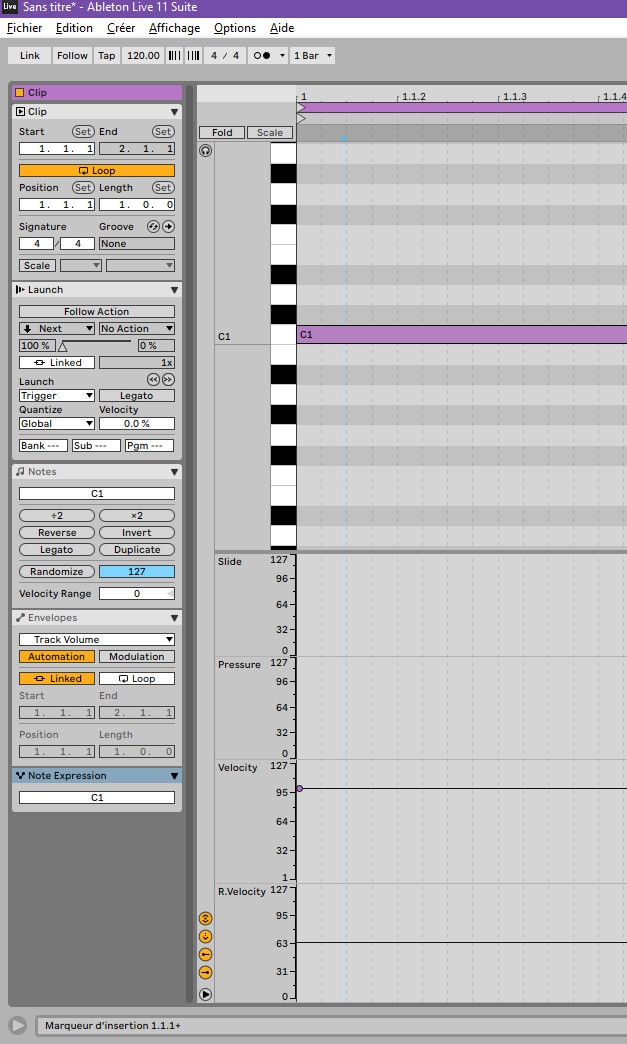Click the status bar round play icon

tap(18, 1025)
